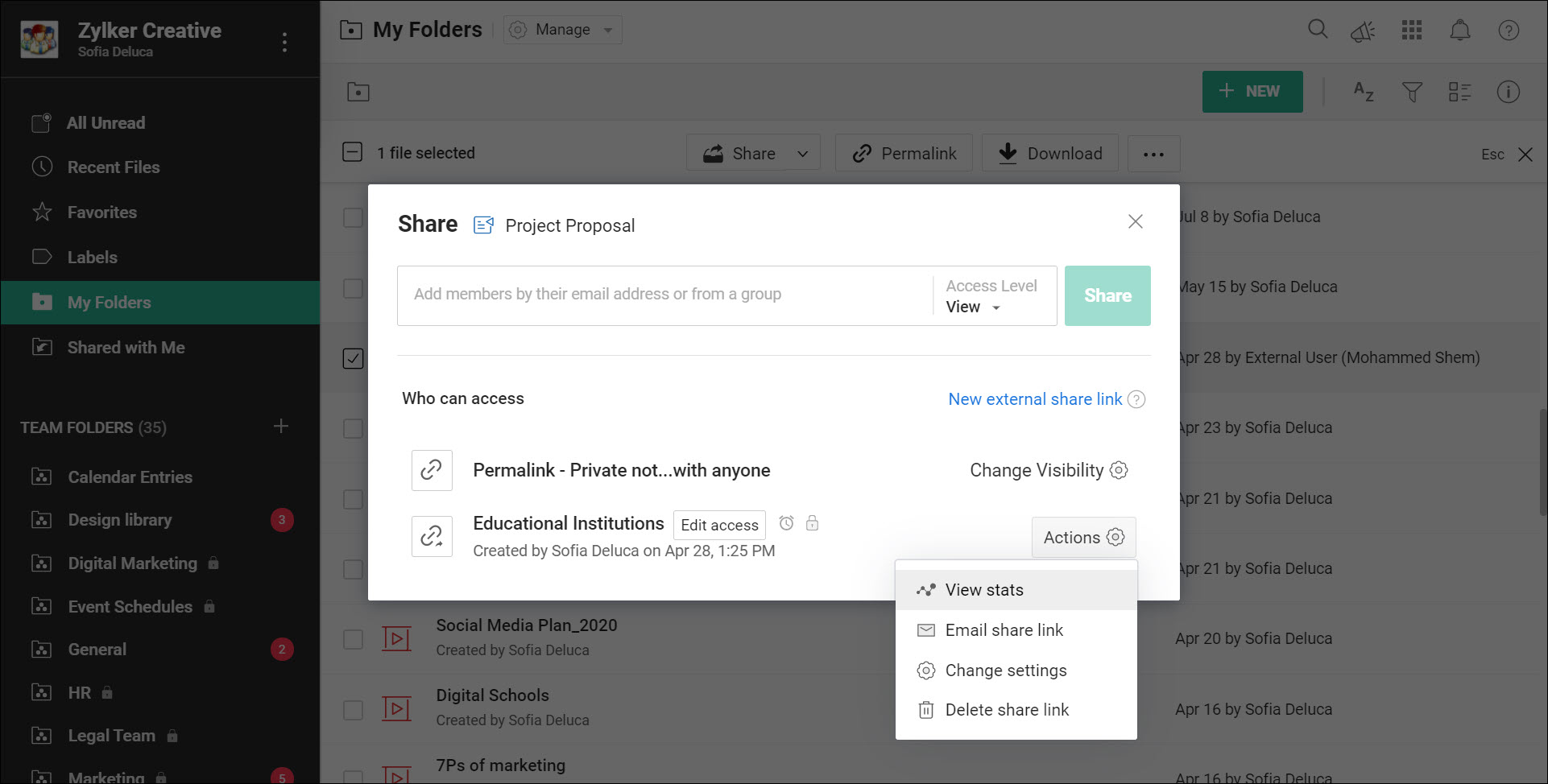Select the Digital Schools file checkbox
The image size is (1548, 784).
[353, 710]
